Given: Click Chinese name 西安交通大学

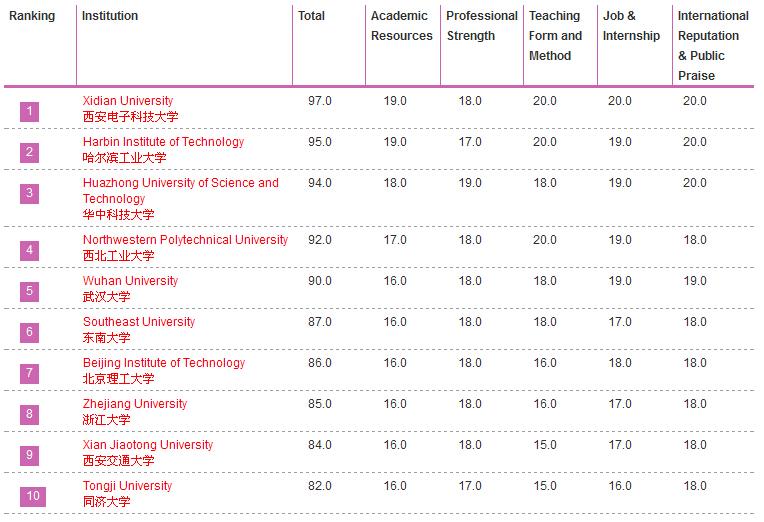Looking at the screenshot, I should point(118,460).
